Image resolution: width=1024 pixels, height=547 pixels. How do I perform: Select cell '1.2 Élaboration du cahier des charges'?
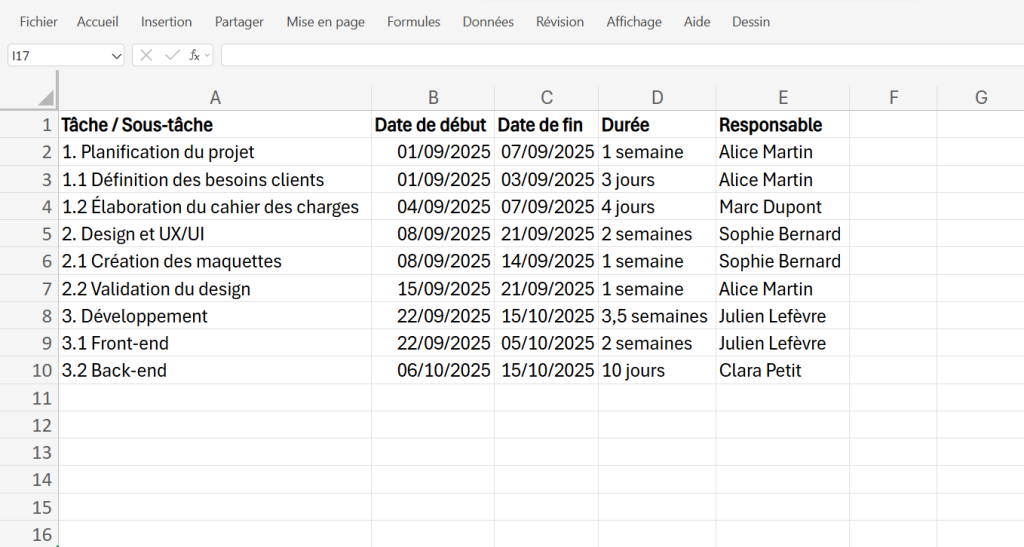215,207
